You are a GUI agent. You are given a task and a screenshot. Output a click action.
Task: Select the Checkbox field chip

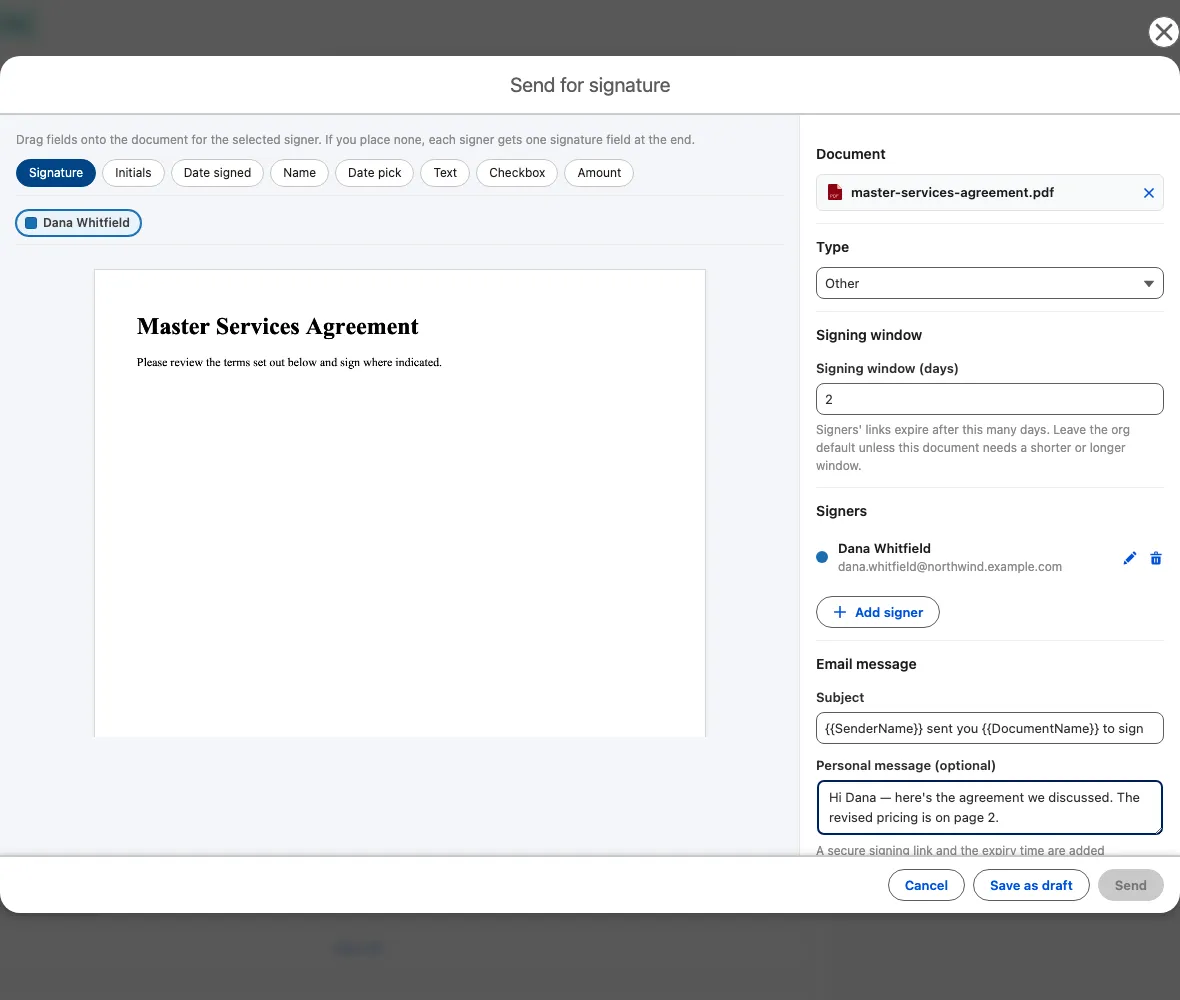coord(517,172)
